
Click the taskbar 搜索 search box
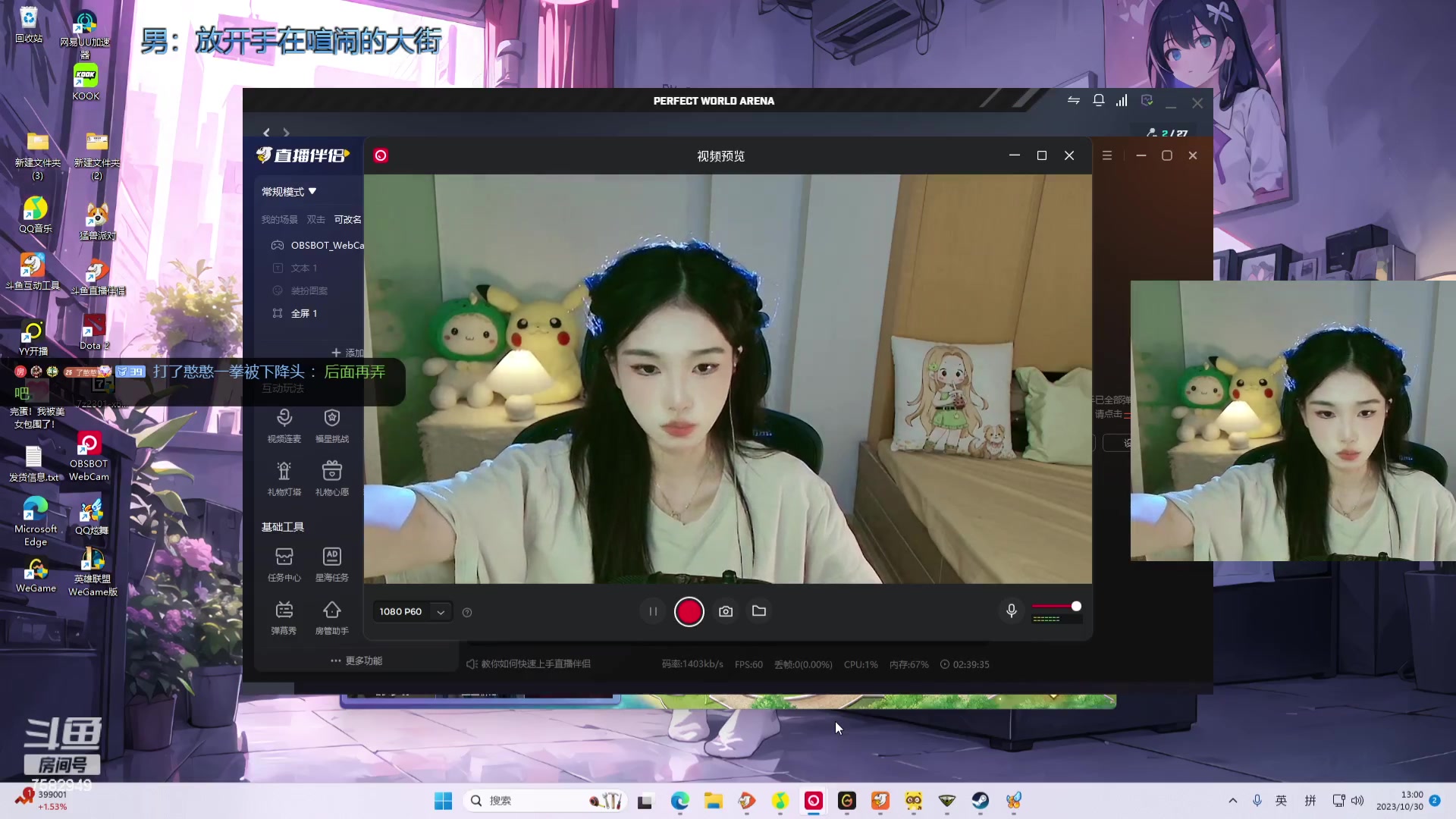click(544, 801)
